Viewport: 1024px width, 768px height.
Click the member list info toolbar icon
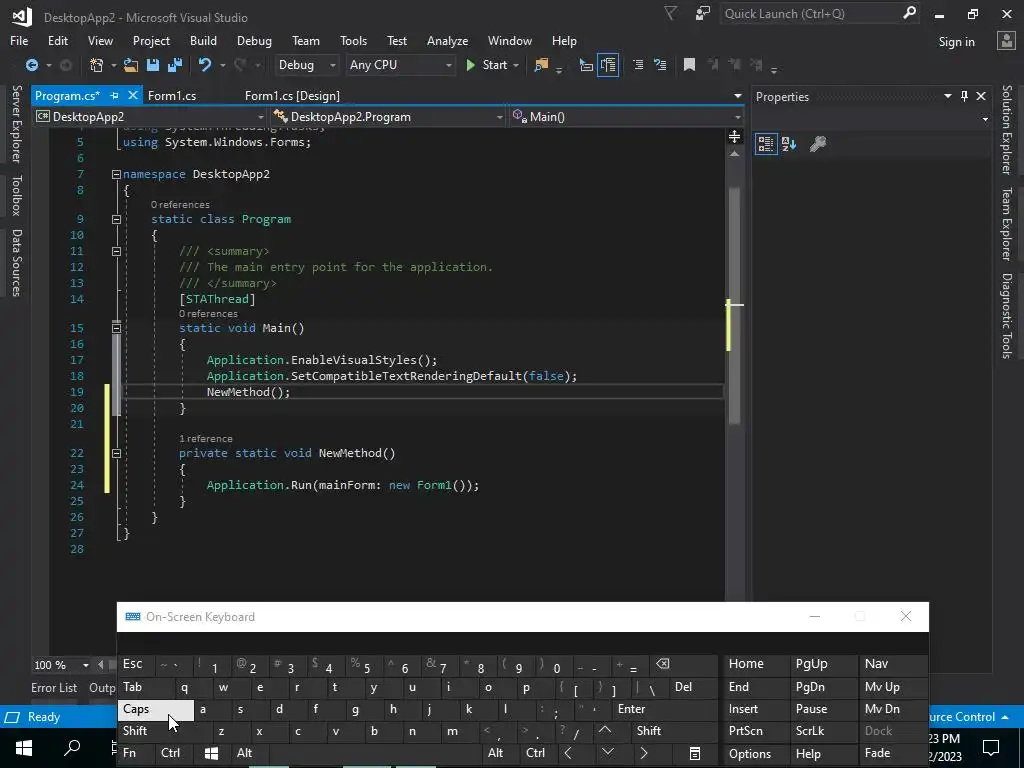point(586,65)
